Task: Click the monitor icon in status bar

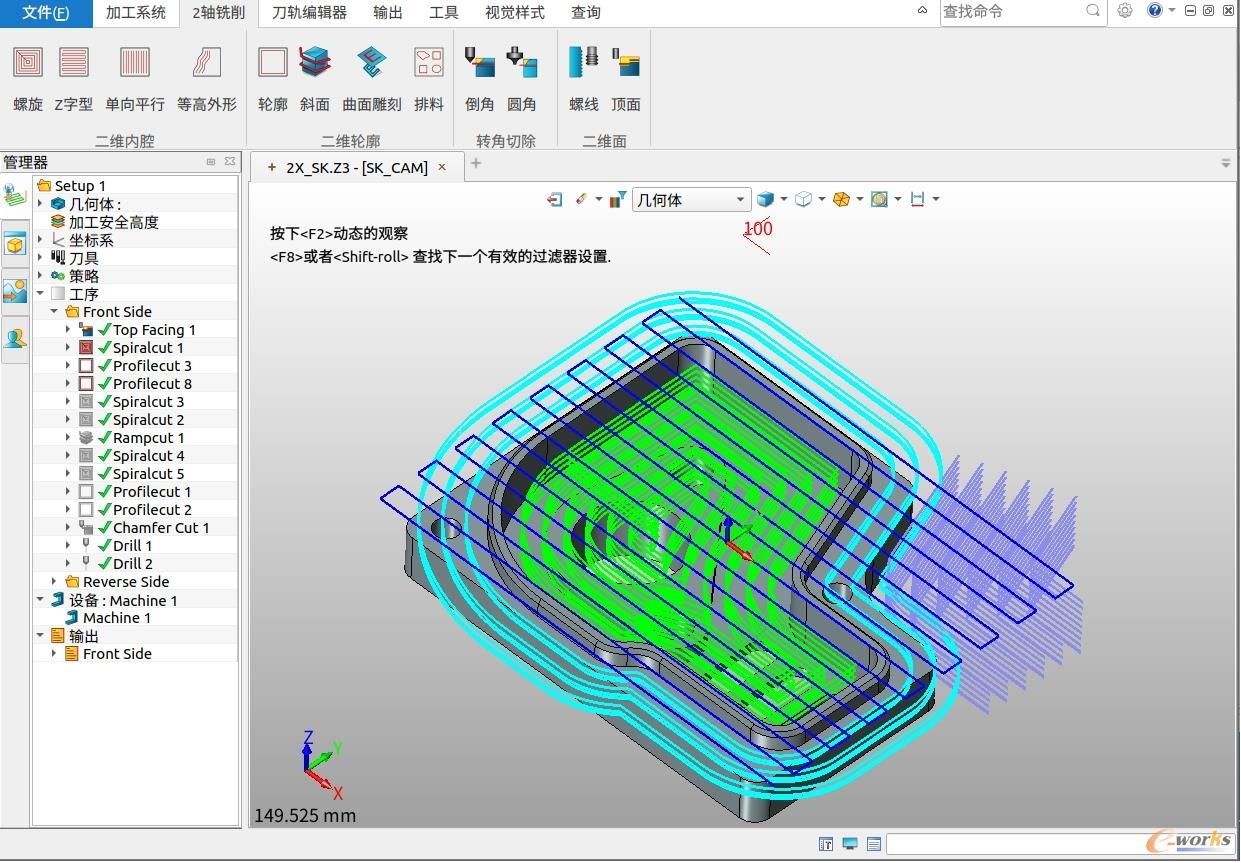Action: click(x=850, y=844)
